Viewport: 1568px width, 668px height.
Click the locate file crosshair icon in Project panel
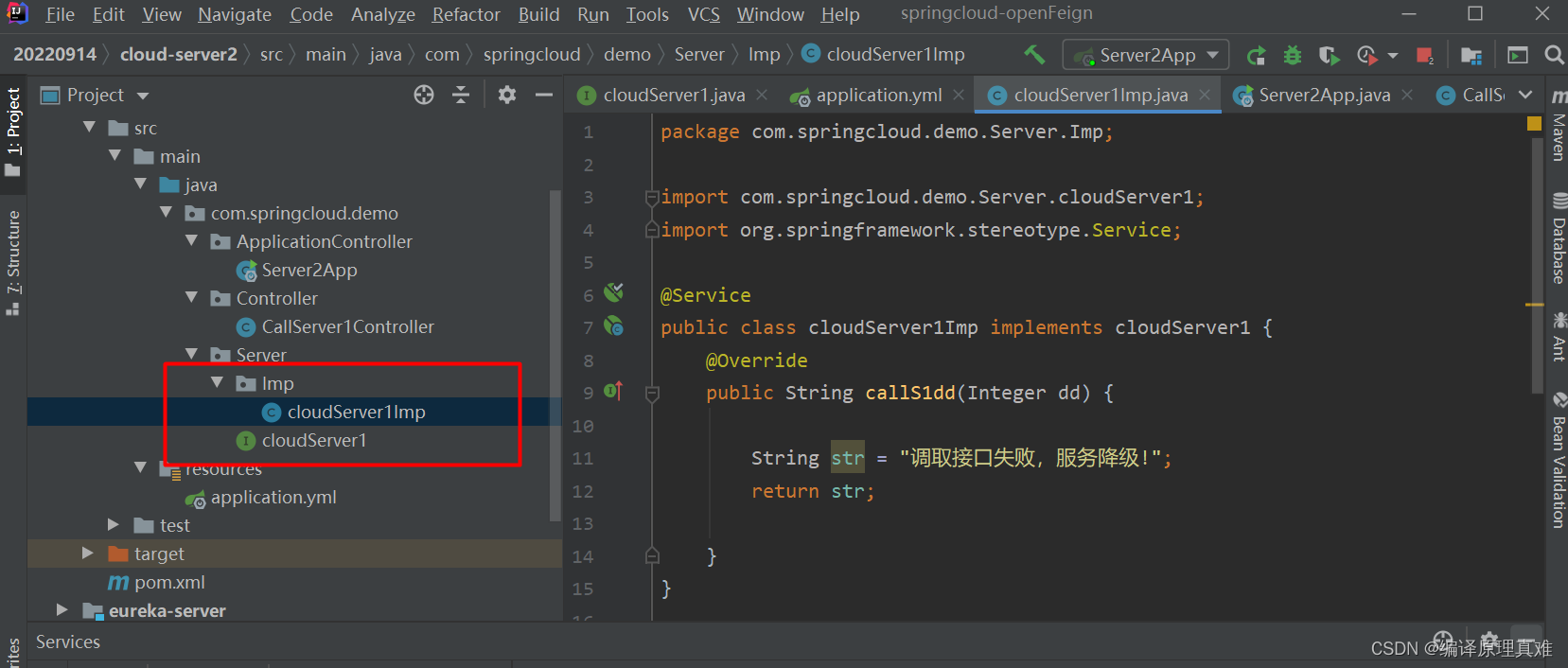(424, 95)
